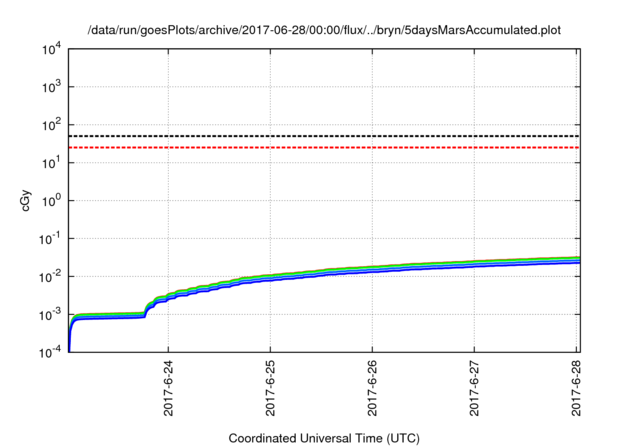Click the Coordinated Universal Time axis label
The height and width of the screenshot is (448, 640).
click(x=324, y=438)
